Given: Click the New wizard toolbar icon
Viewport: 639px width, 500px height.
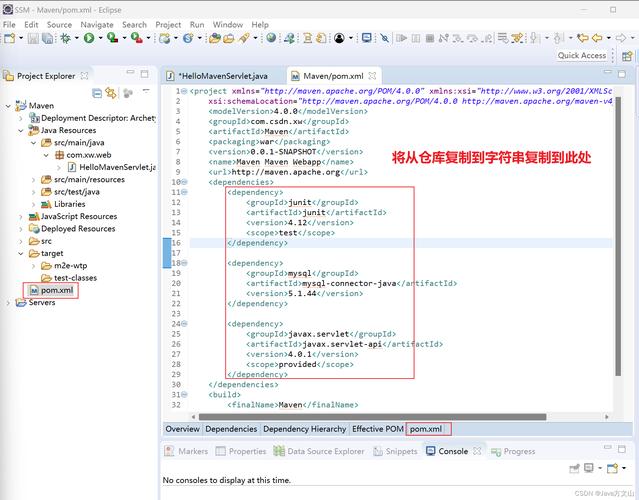Looking at the screenshot, I should (x=9, y=38).
